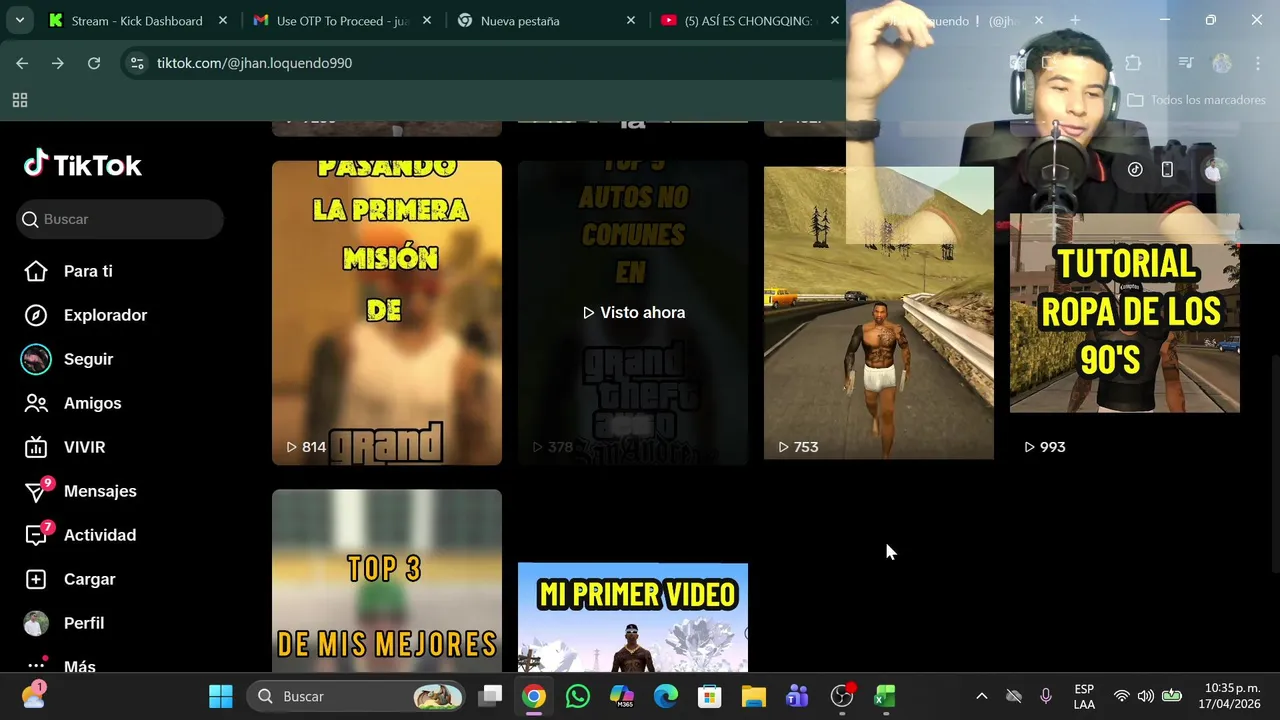Open Chrome media controls icon
This screenshot has height=720, width=1280.
point(1186,63)
